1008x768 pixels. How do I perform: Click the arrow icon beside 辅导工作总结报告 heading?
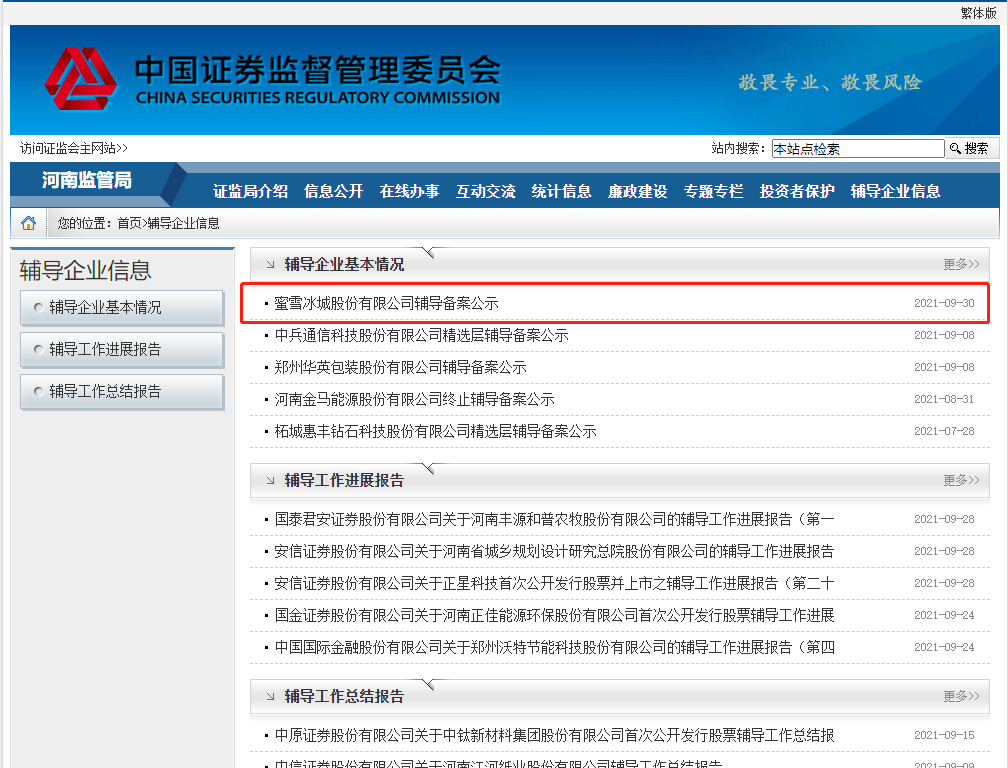[x=270, y=696]
